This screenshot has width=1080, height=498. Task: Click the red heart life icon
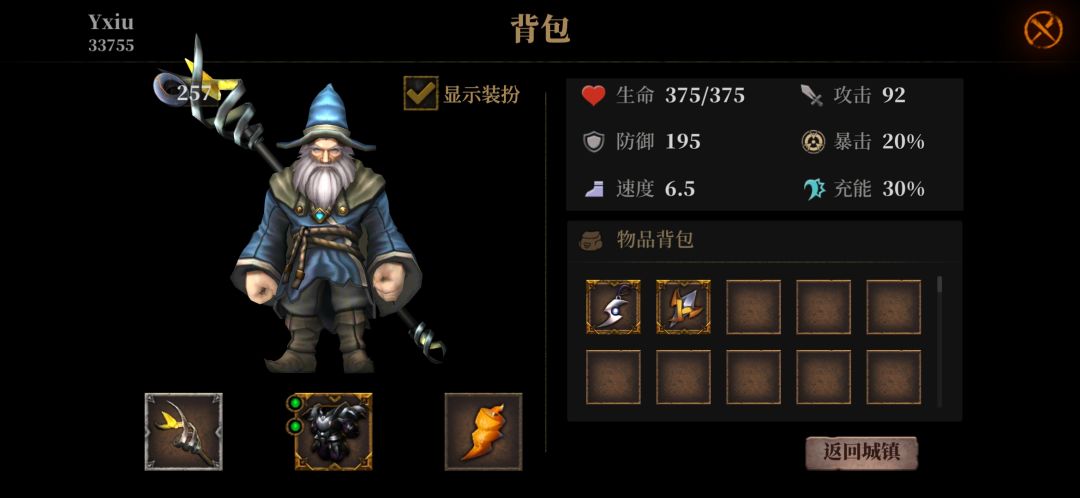tap(593, 95)
